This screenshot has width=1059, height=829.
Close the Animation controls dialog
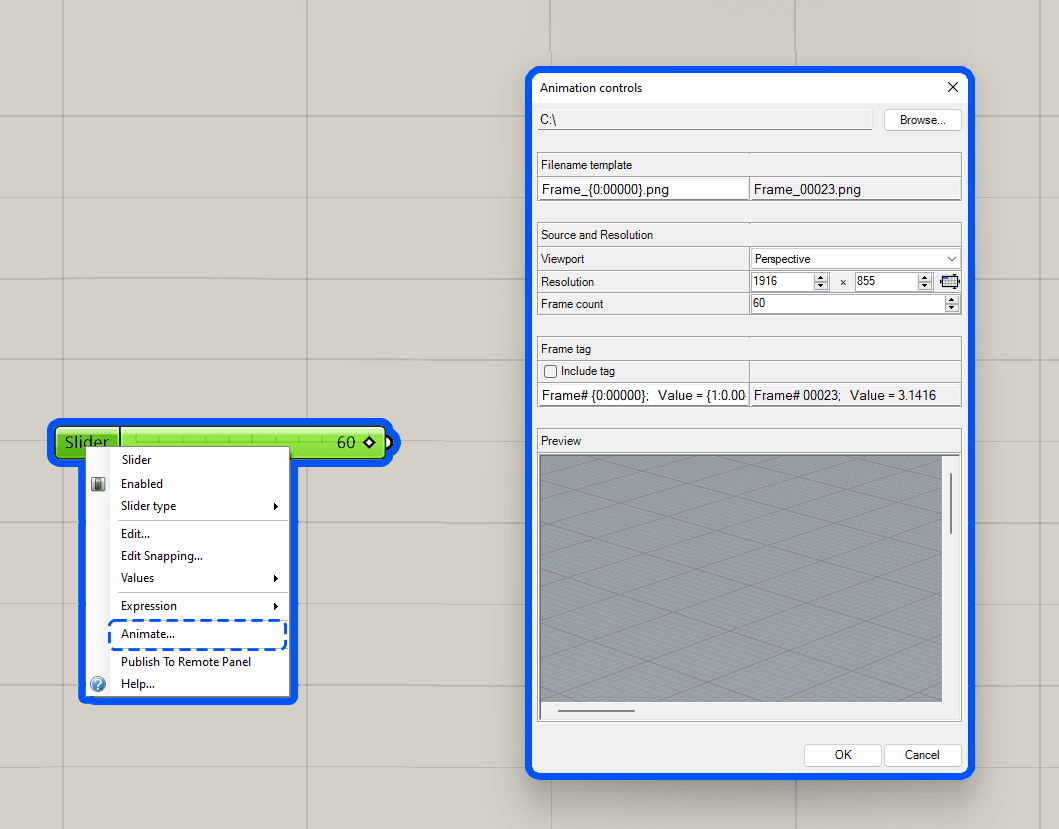952,88
